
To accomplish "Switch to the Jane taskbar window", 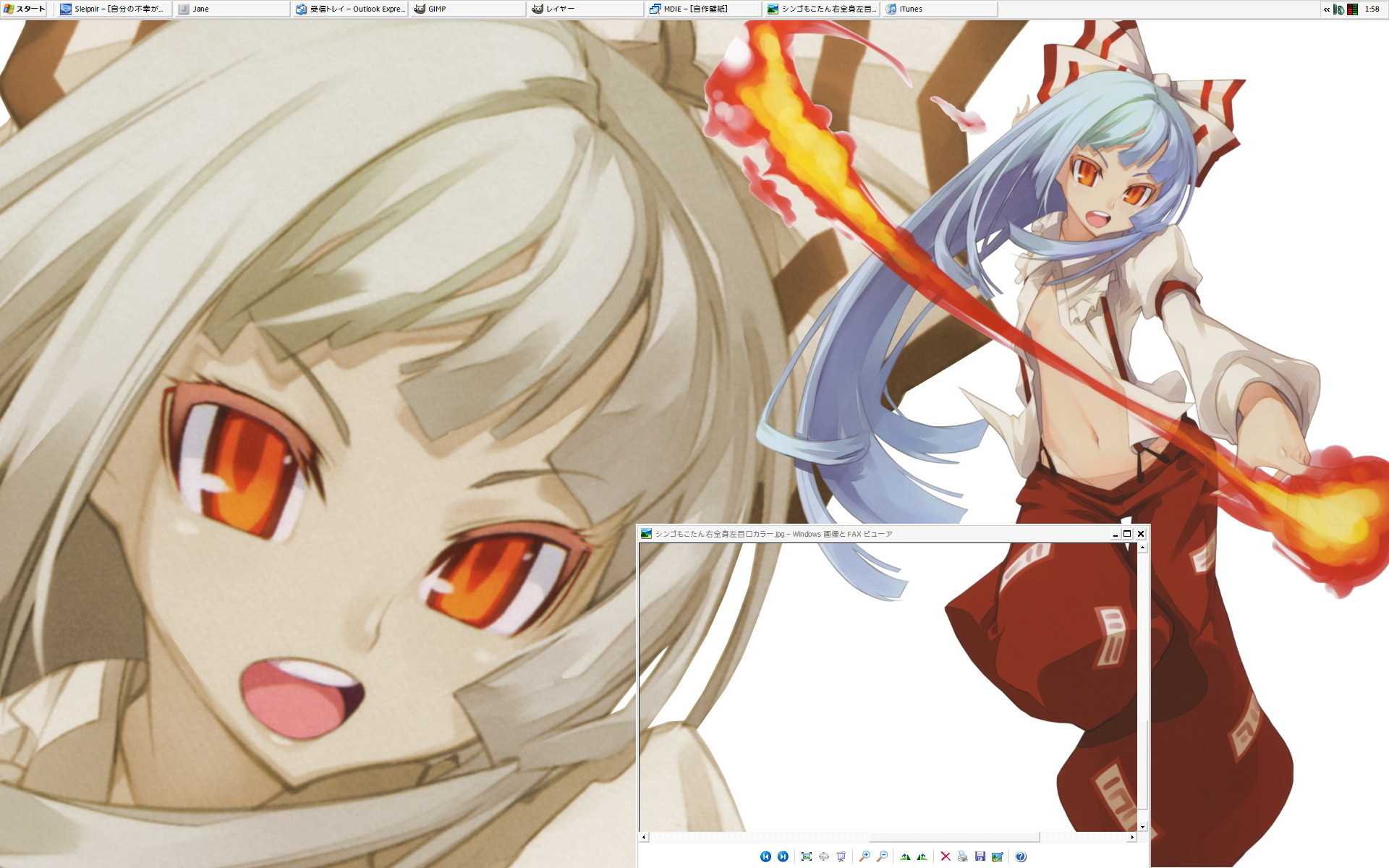I will [x=231, y=9].
